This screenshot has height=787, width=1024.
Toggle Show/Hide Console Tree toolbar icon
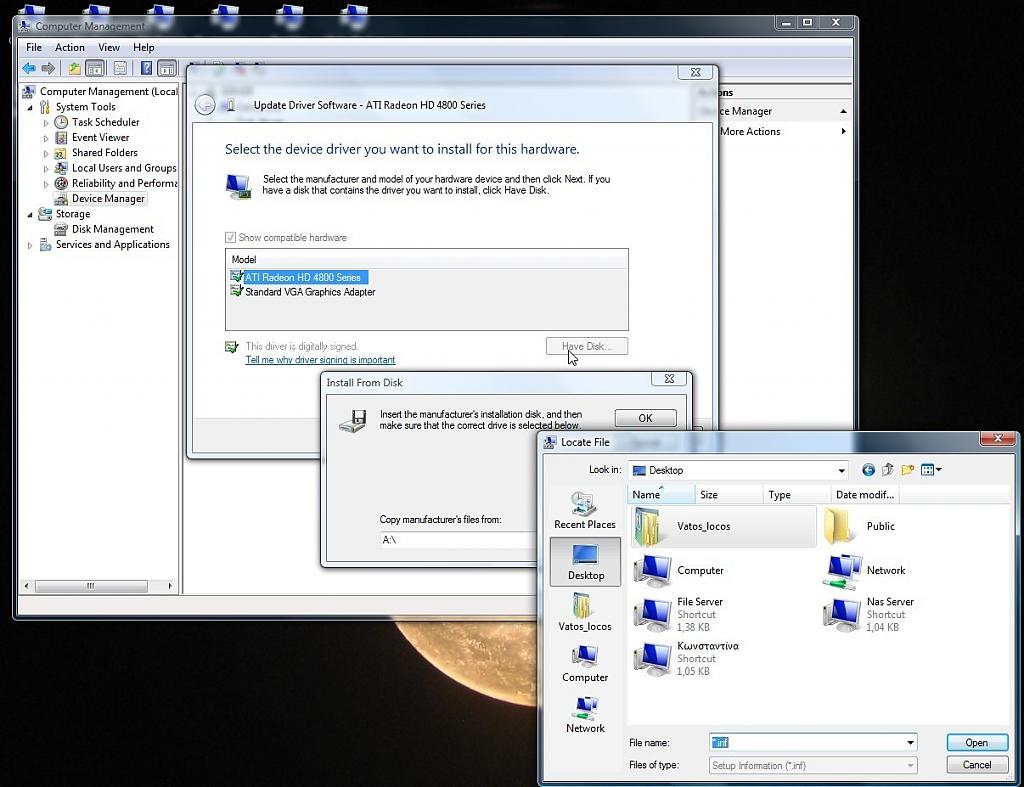tap(95, 68)
